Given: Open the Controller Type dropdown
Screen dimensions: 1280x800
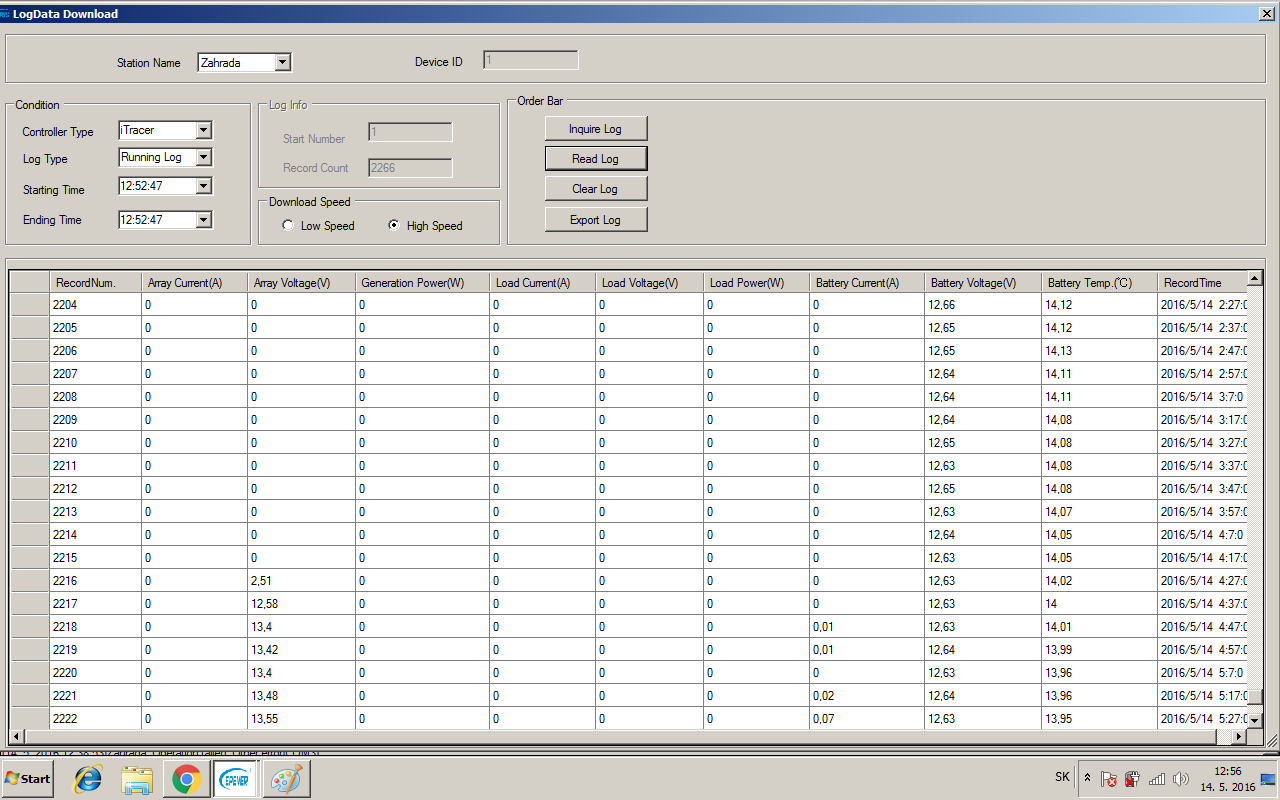Looking at the screenshot, I should (204, 130).
